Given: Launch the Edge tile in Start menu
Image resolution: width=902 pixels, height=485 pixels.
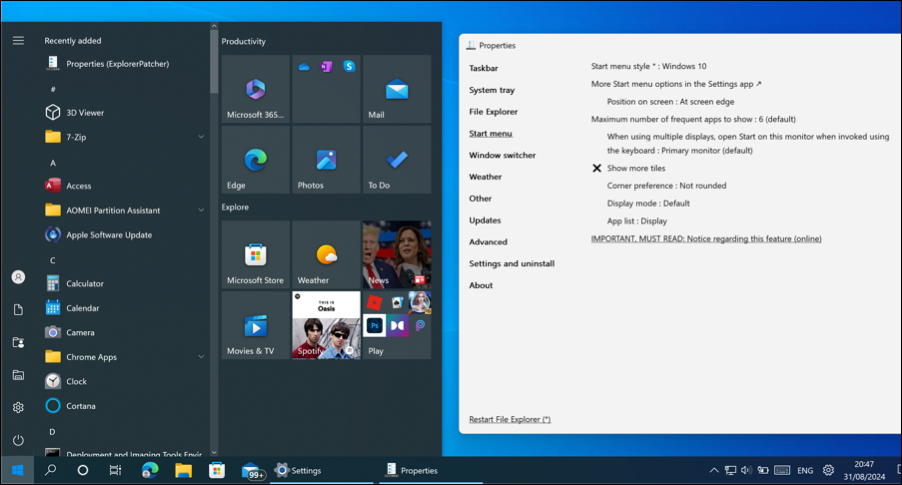Looking at the screenshot, I should coord(255,160).
